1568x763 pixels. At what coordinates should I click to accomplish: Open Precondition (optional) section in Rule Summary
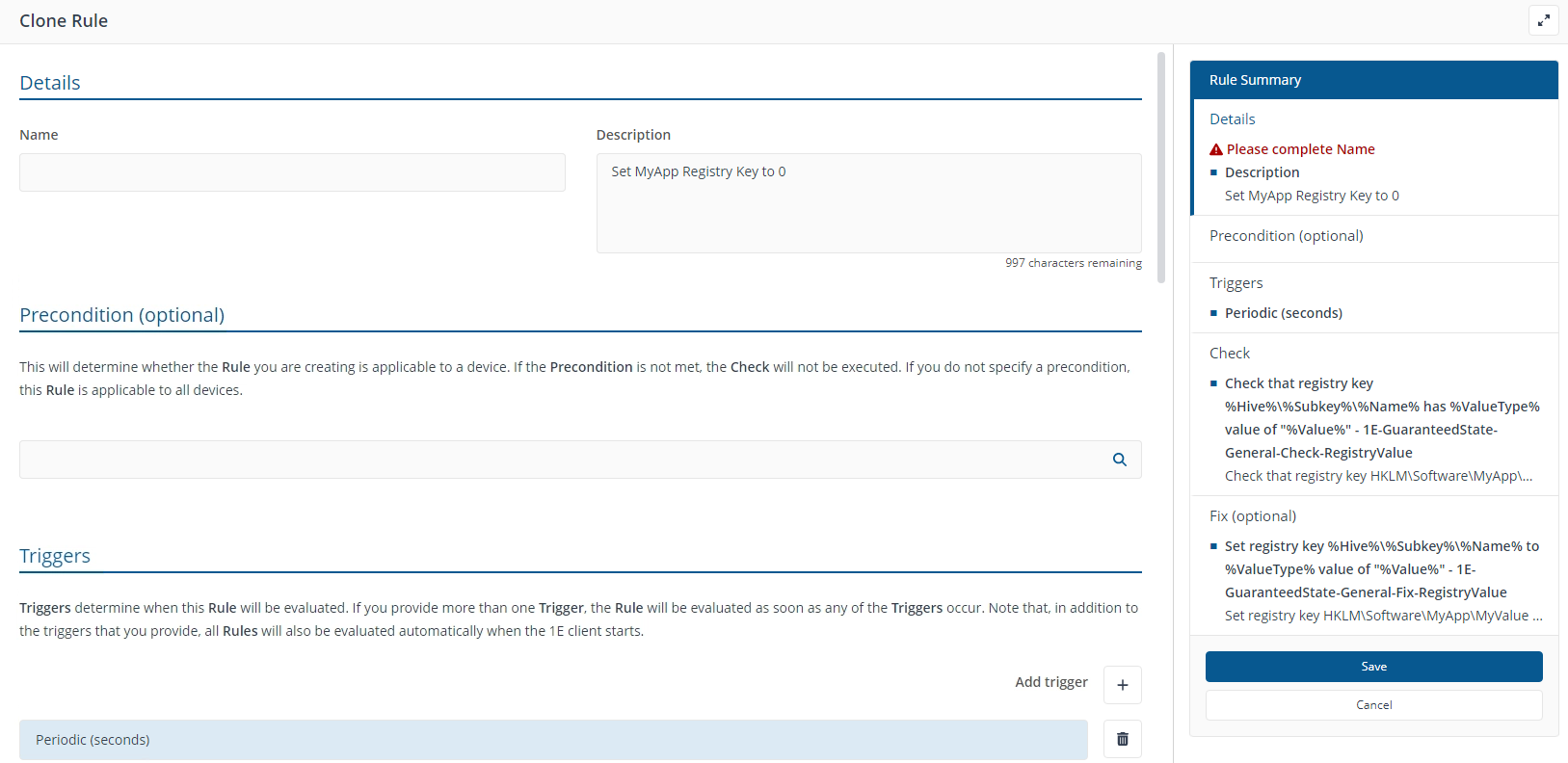pyautogui.click(x=1286, y=236)
